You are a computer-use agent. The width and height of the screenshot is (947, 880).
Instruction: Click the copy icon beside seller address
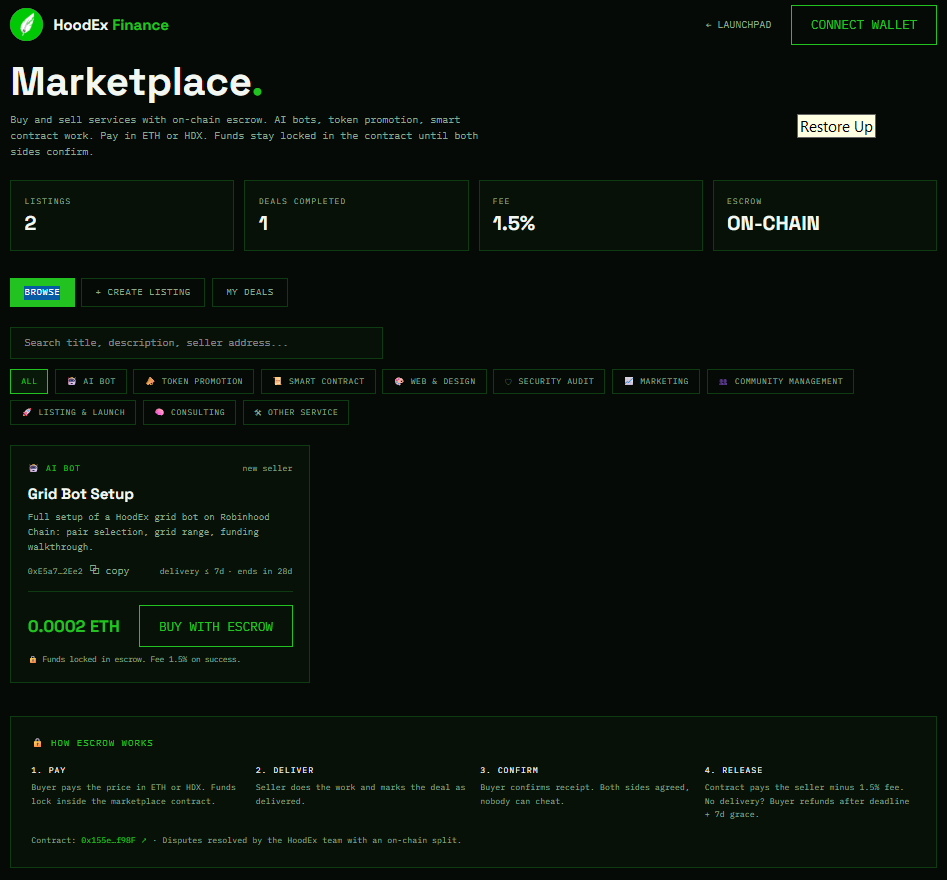(95, 570)
